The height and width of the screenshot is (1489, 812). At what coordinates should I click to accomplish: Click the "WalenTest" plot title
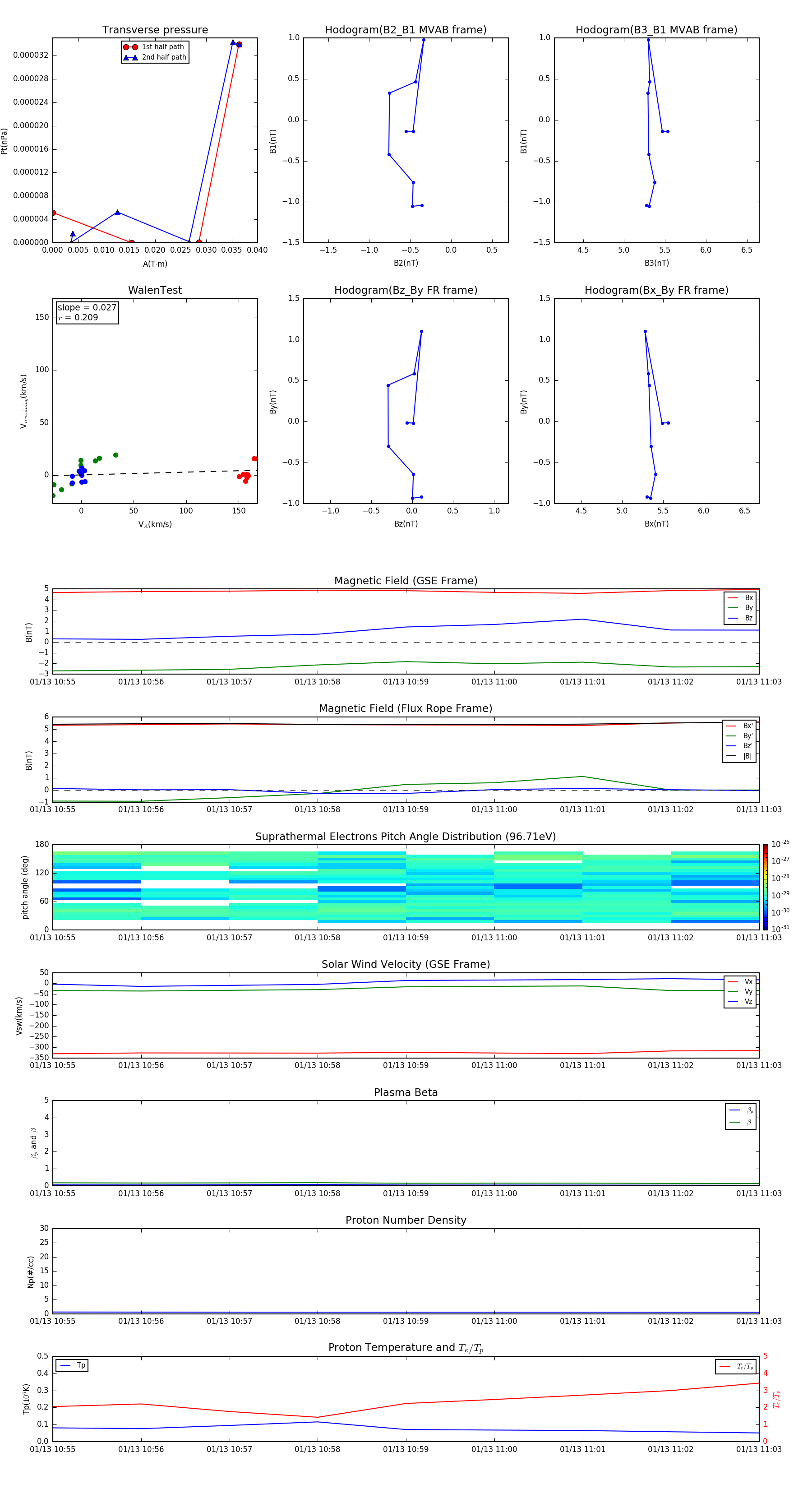(x=155, y=290)
